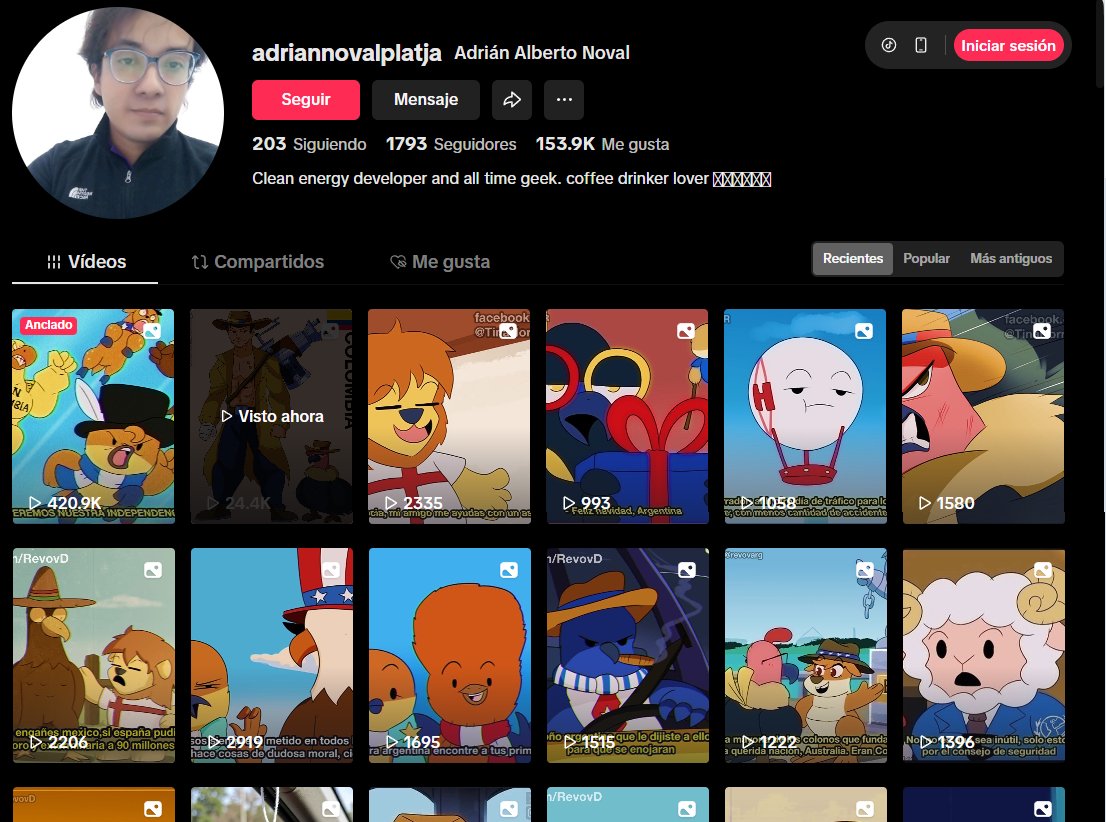This screenshot has height=822, width=1106.
Task: Open the three-dots more options button
Action: [564, 99]
